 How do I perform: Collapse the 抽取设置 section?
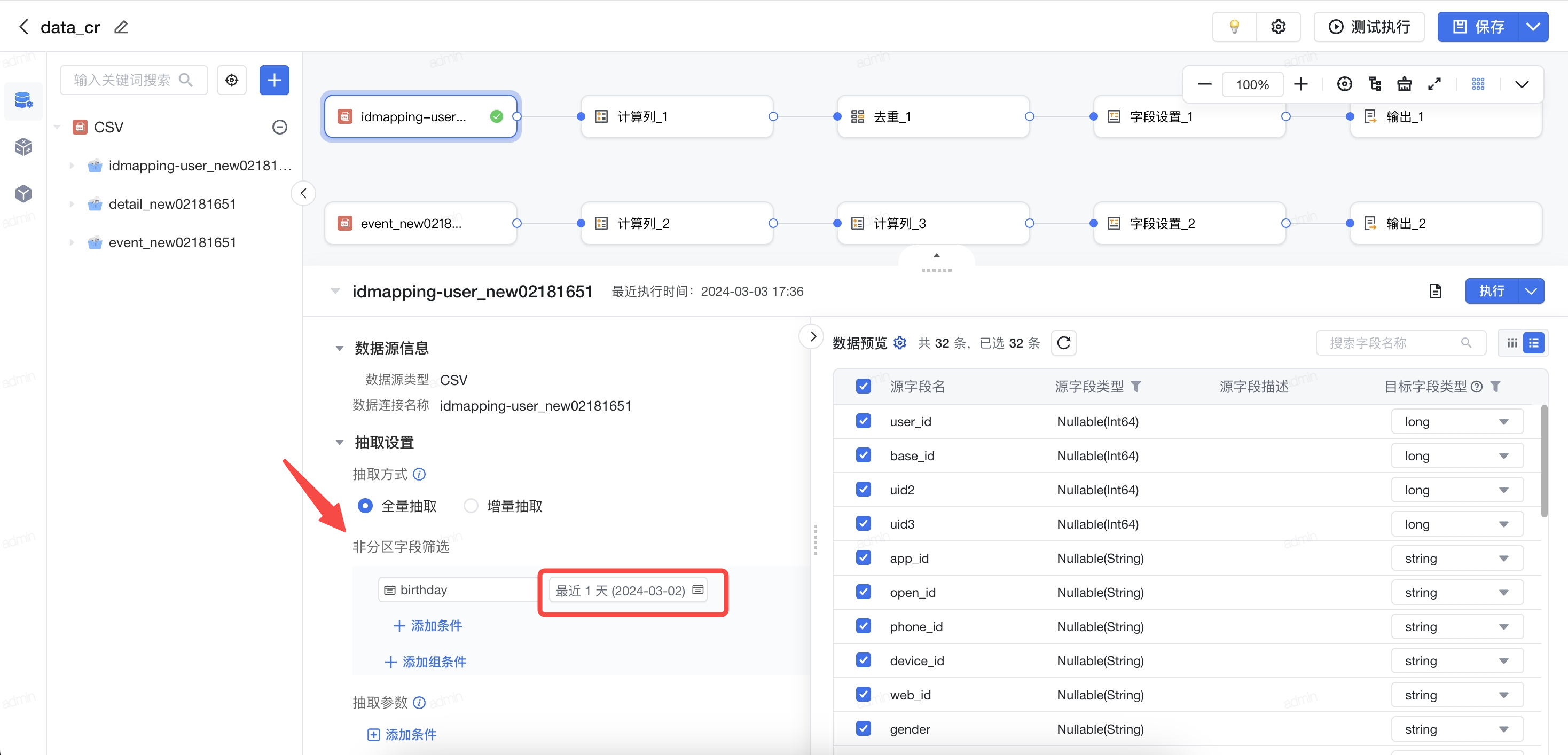tap(339, 442)
